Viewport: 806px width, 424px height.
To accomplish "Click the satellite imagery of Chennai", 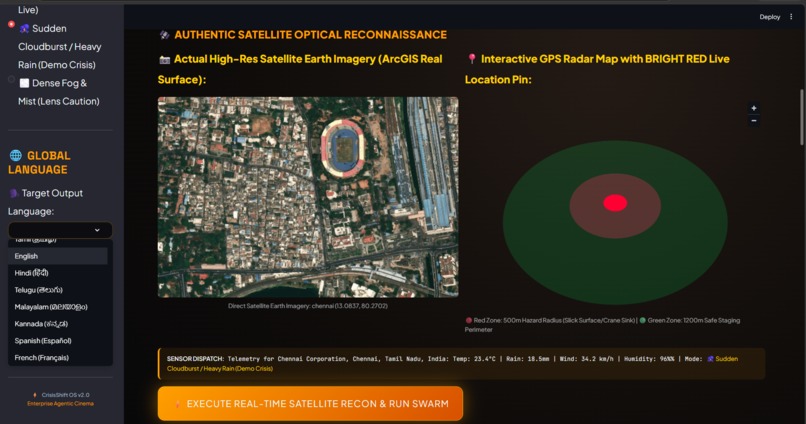I will [308, 197].
